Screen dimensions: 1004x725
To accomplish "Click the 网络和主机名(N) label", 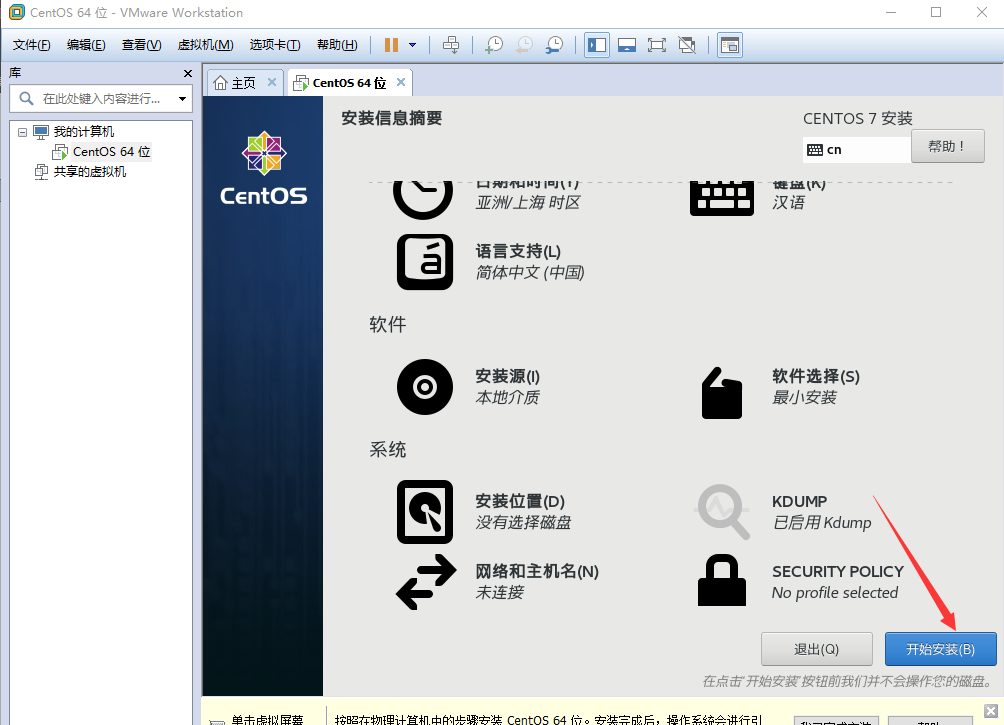I will 537,571.
